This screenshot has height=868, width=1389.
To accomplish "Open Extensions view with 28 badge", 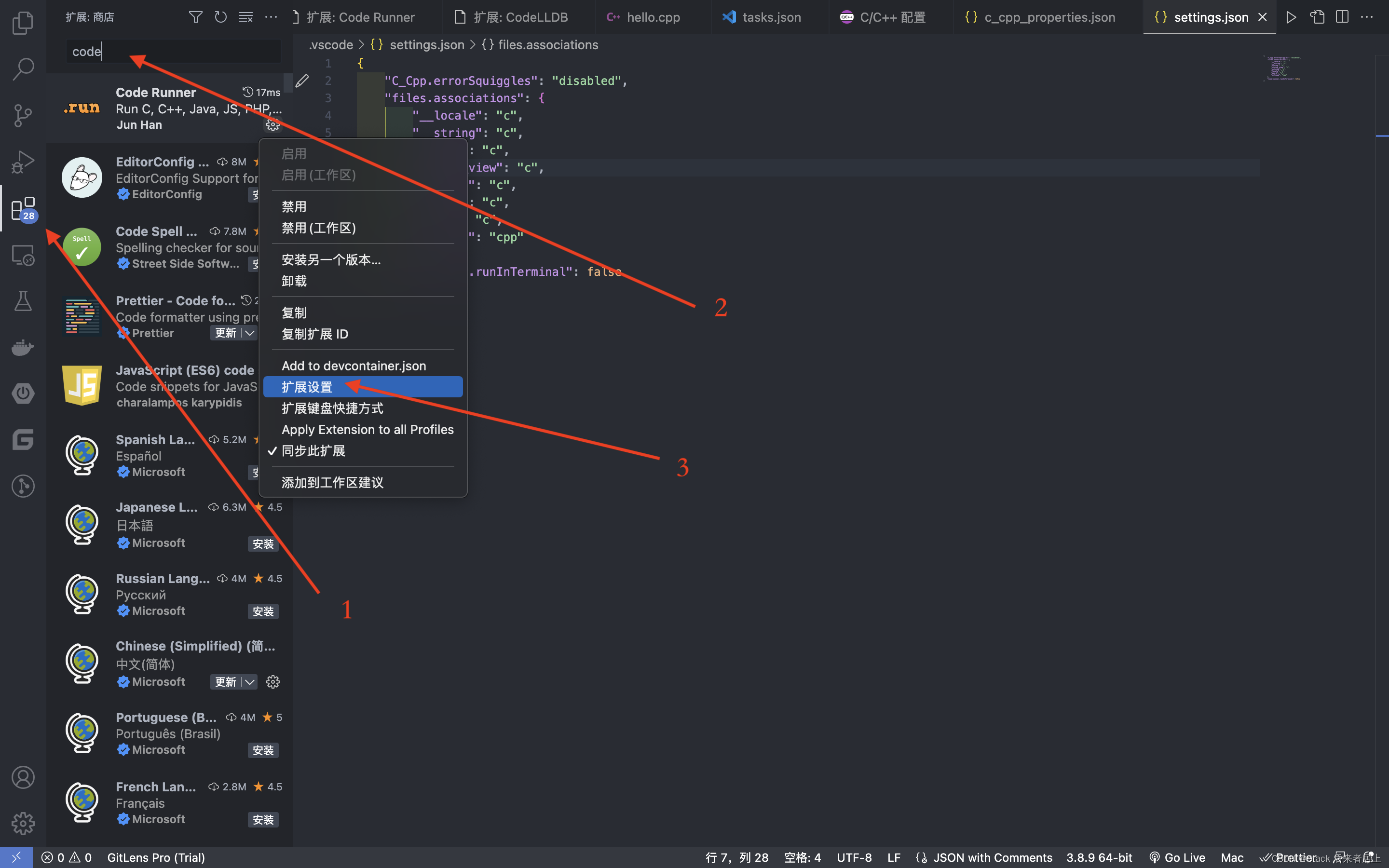I will (23, 208).
